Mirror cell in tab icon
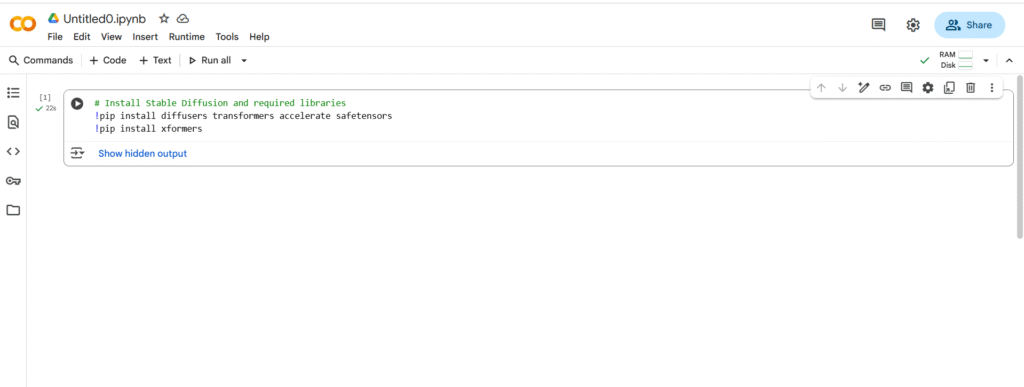Screen dimensions: 1024x387 949,87
